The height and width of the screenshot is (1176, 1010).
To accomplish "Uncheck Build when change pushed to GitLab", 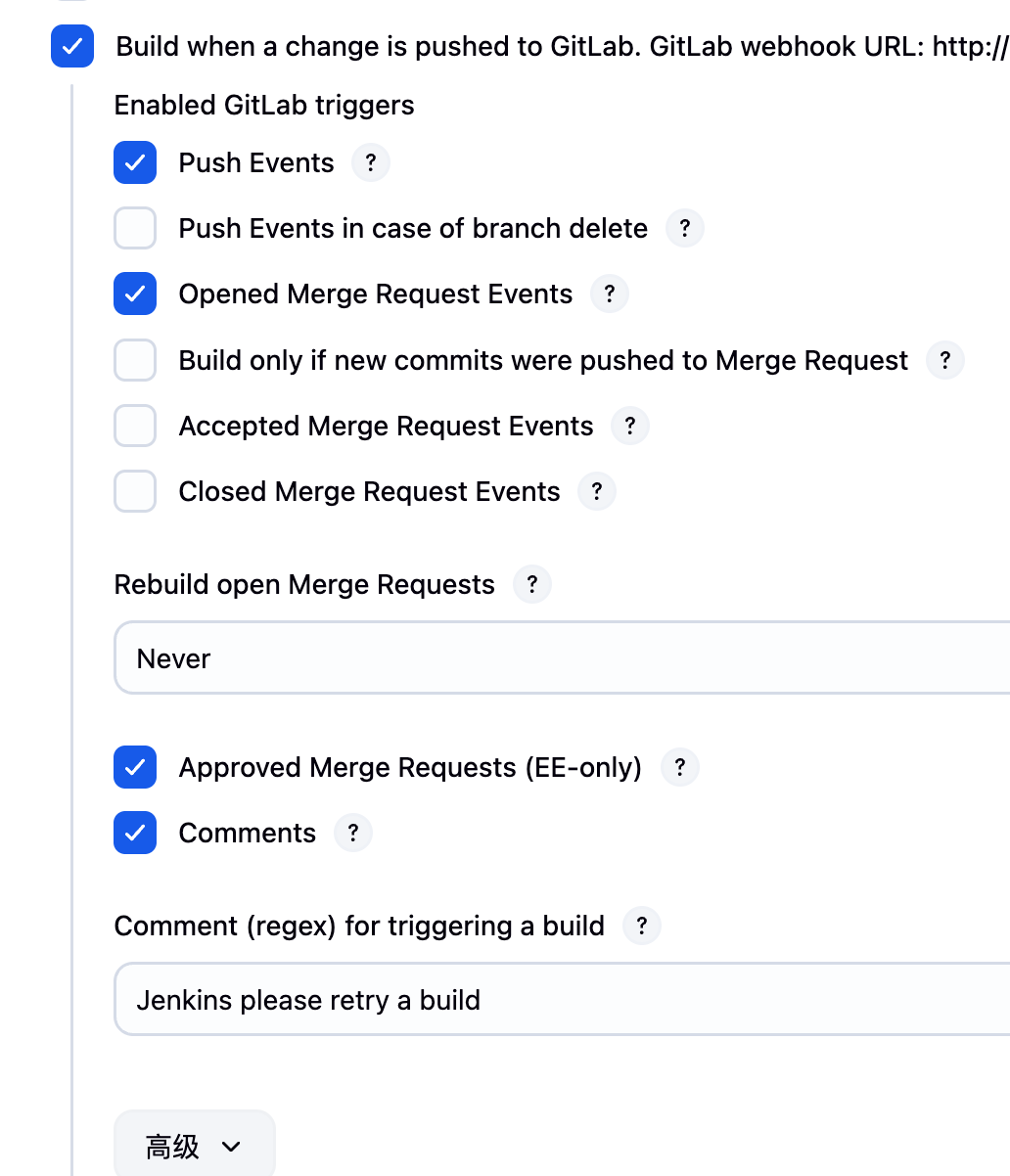I will pyautogui.click(x=72, y=47).
